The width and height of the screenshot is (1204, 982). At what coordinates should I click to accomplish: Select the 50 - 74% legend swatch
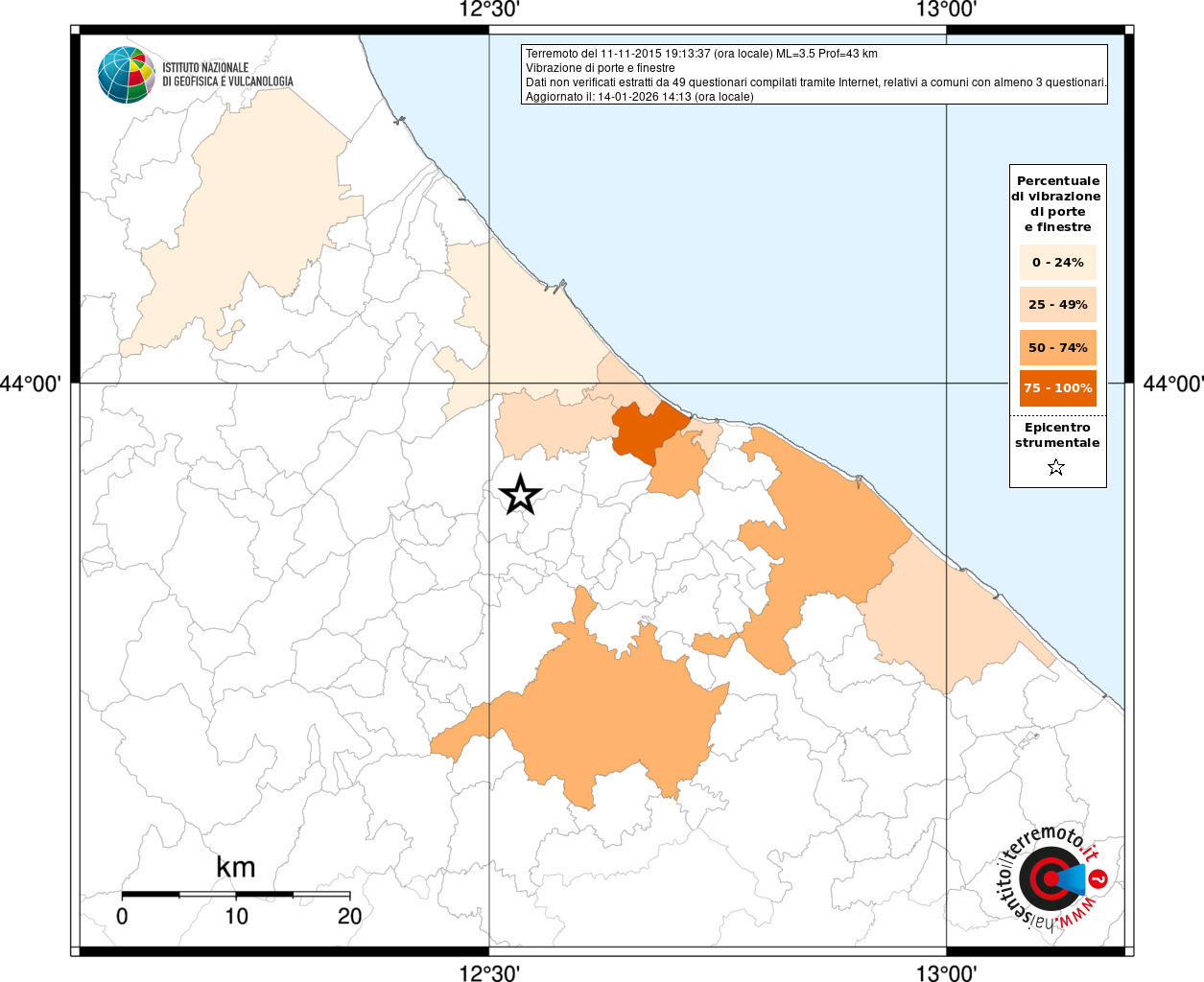[1057, 347]
